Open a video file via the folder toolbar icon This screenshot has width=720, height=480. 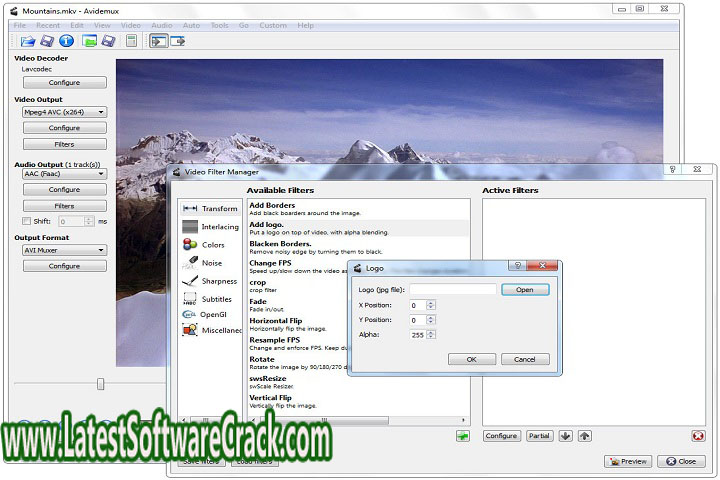pyautogui.click(x=28, y=41)
